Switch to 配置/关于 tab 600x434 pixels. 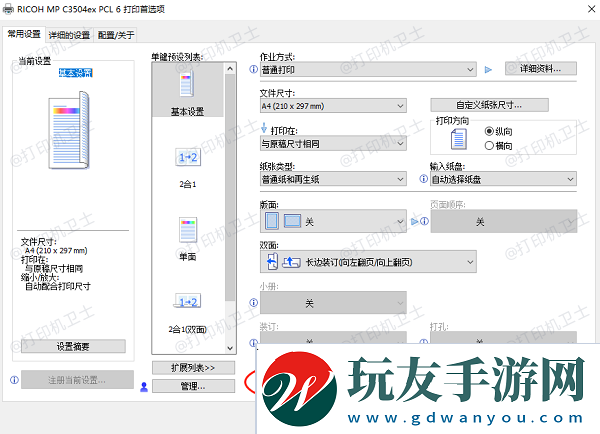[116, 35]
